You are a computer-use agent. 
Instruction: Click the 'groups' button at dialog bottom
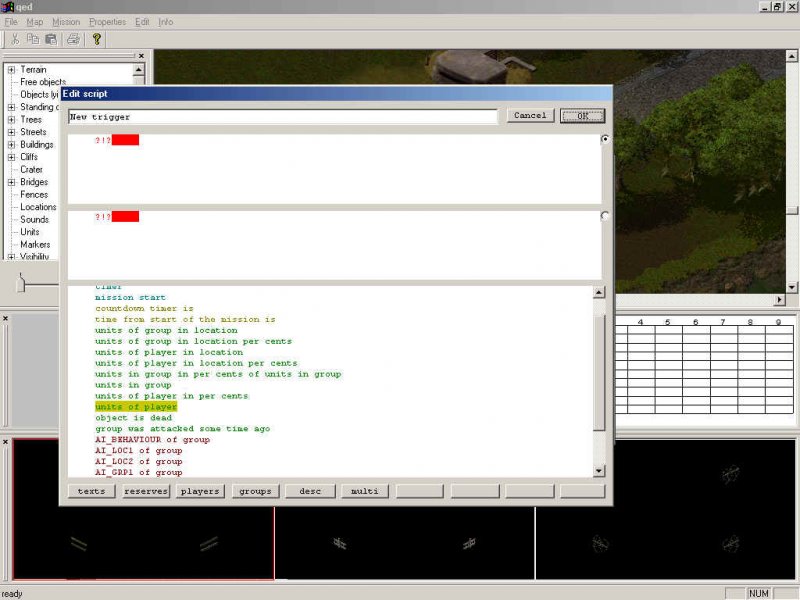point(255,491)
